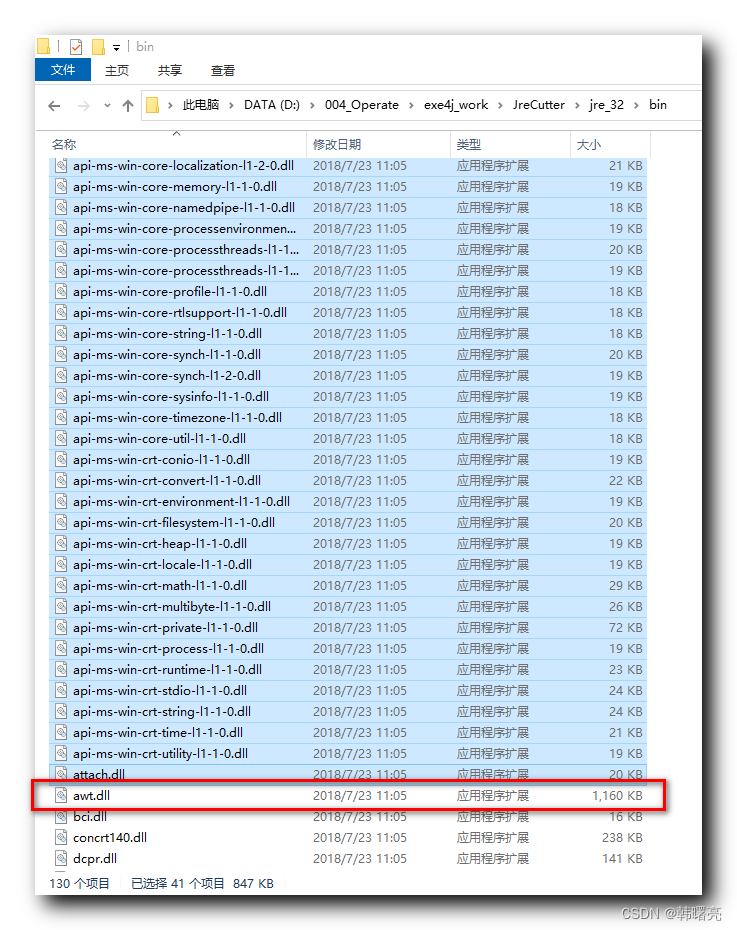Expand chevron after 此电脑 in address bar
The height and width of the screenshot is (930, 737).
(x=231, y=106)
